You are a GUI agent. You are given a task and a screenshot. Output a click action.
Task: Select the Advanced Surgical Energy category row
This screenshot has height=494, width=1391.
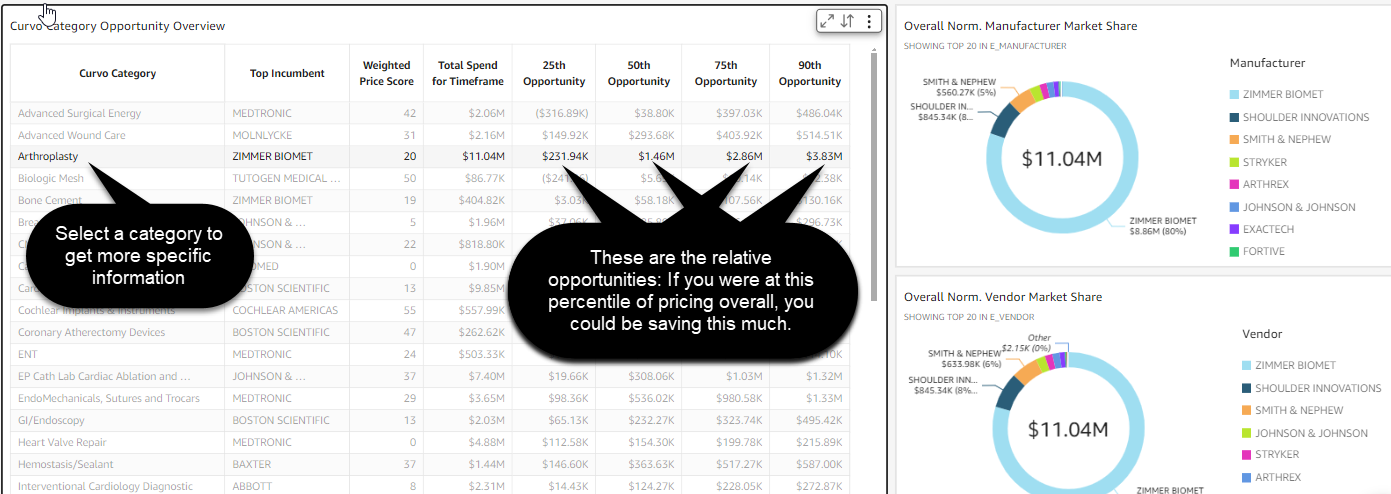point(79,113)
